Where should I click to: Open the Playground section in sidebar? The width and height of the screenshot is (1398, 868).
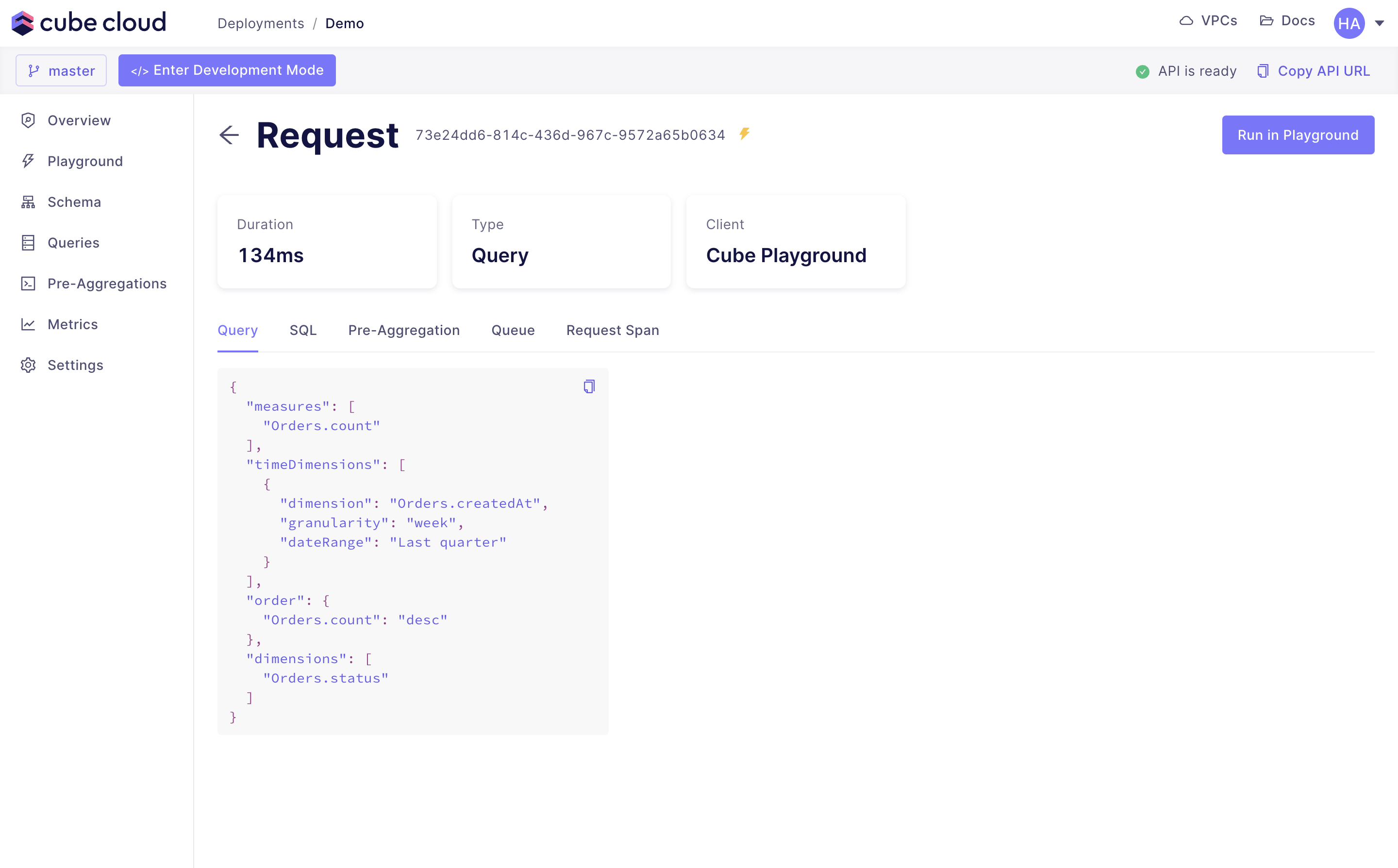[84, 161]
